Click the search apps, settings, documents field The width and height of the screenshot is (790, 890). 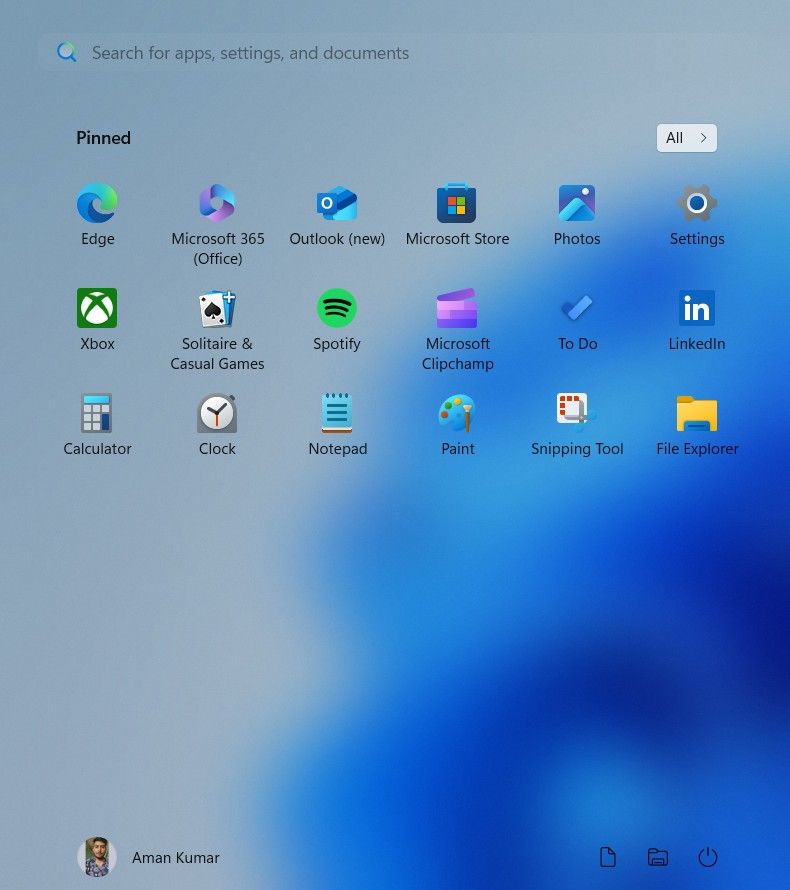click(x=397, y=53)
